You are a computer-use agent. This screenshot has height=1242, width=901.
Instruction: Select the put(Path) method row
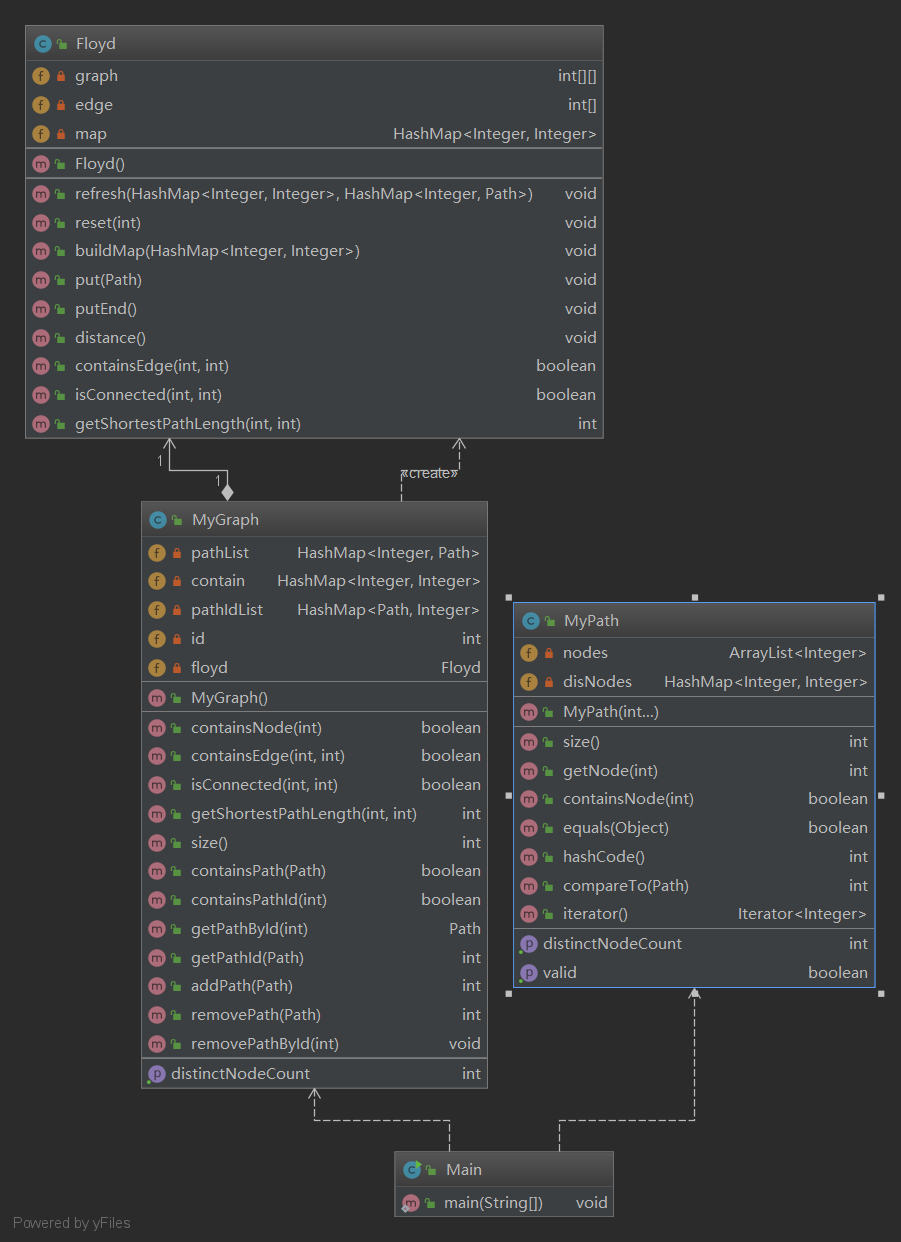click(314, 280)
